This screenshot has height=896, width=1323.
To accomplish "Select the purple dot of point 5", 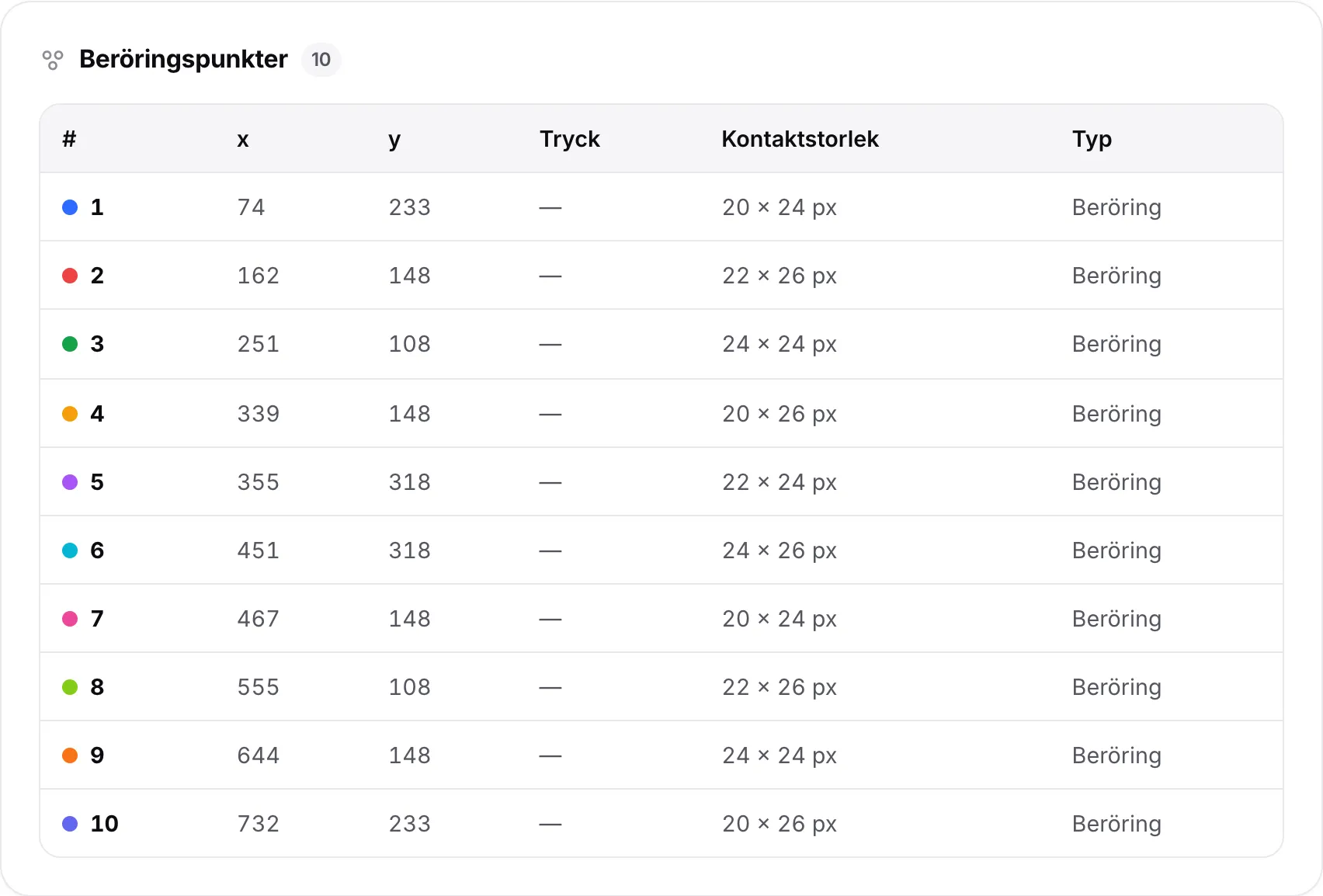I will [x=70, y=482].
